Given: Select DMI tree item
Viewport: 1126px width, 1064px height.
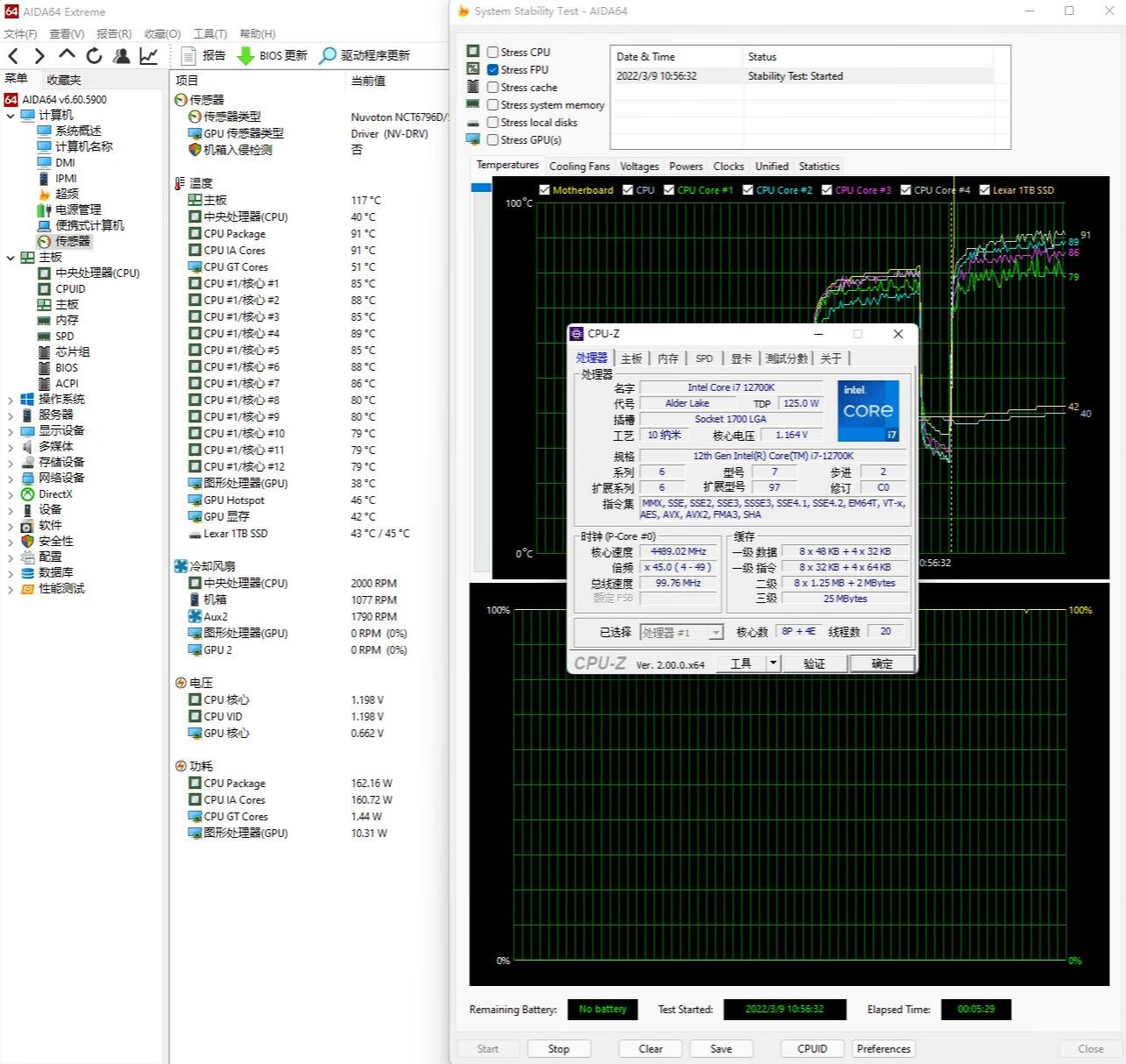Looking at the screenshot, I should coord(65,162).
